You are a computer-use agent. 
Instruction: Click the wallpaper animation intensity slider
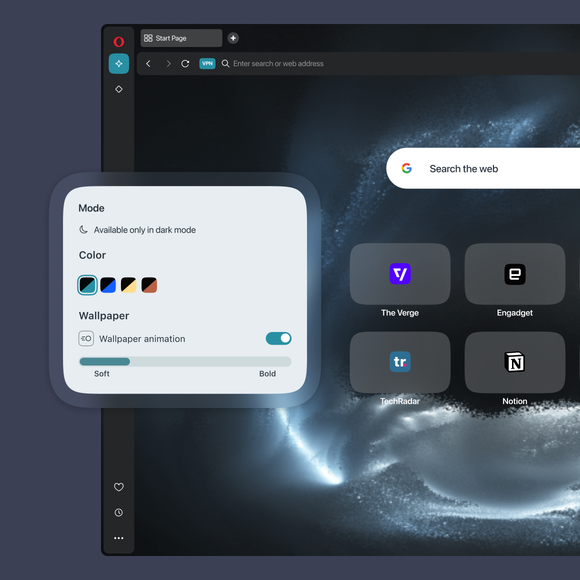(185, 361)
